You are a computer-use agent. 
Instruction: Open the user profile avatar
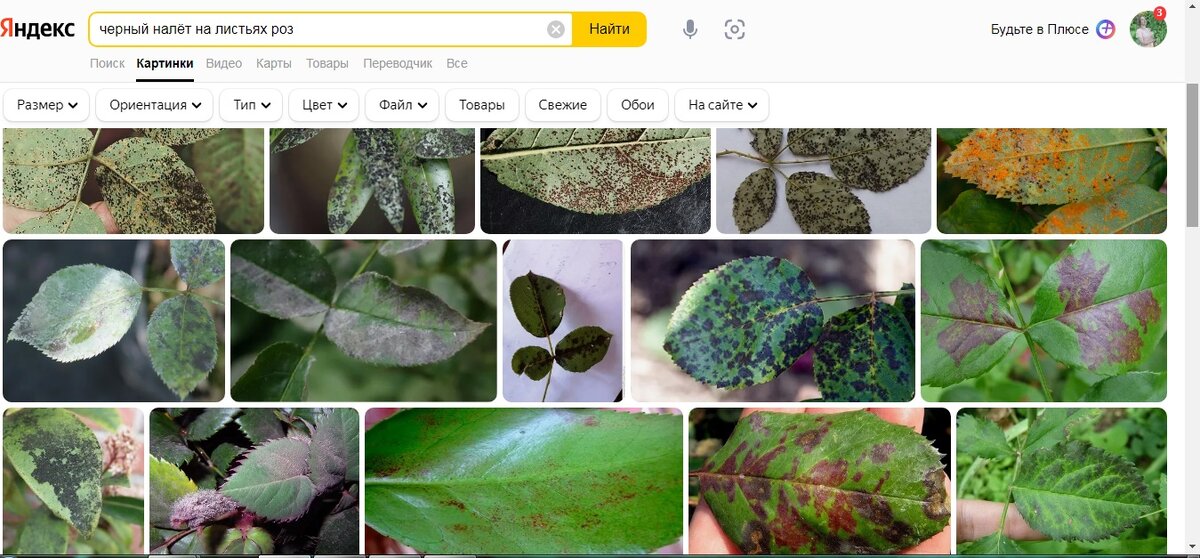tap(1148, 29)
